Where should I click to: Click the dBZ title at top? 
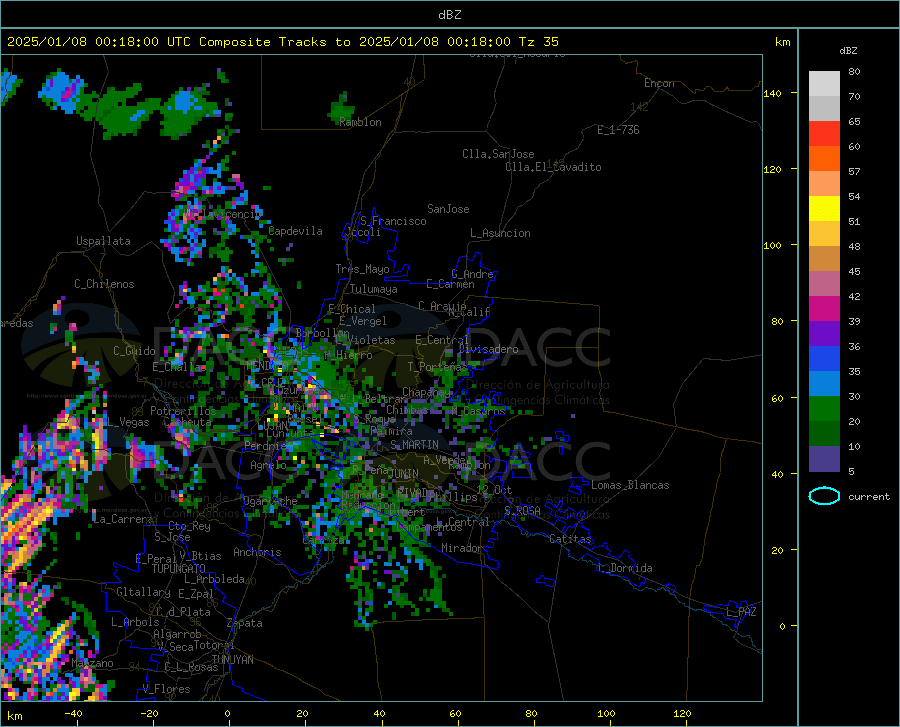(449, 15)
